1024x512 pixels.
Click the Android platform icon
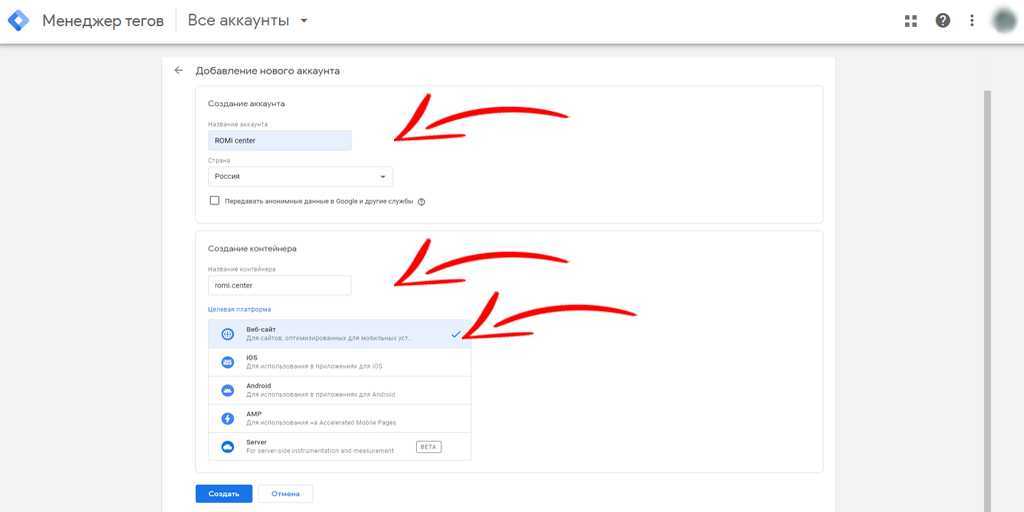click(227, 390)
